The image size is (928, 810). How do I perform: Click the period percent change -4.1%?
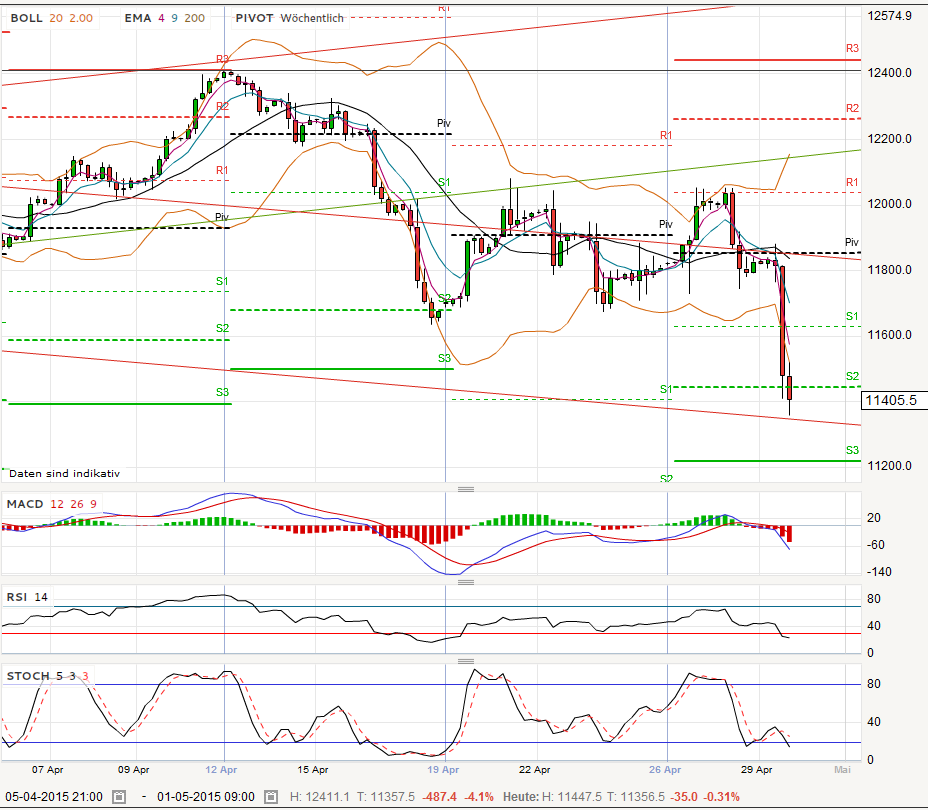pos(479,797)
